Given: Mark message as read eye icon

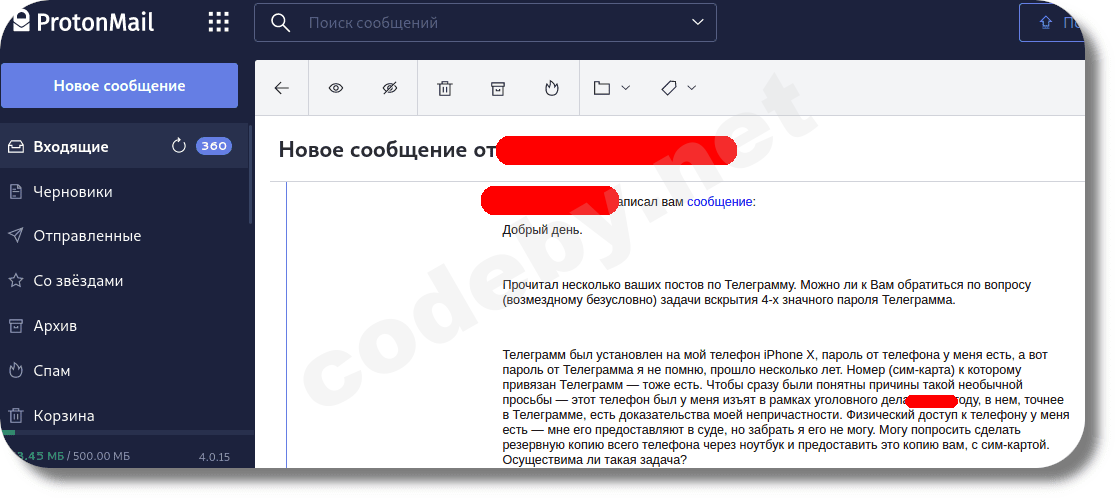Looking at the screenshot, I should click(x=336, y=88).
